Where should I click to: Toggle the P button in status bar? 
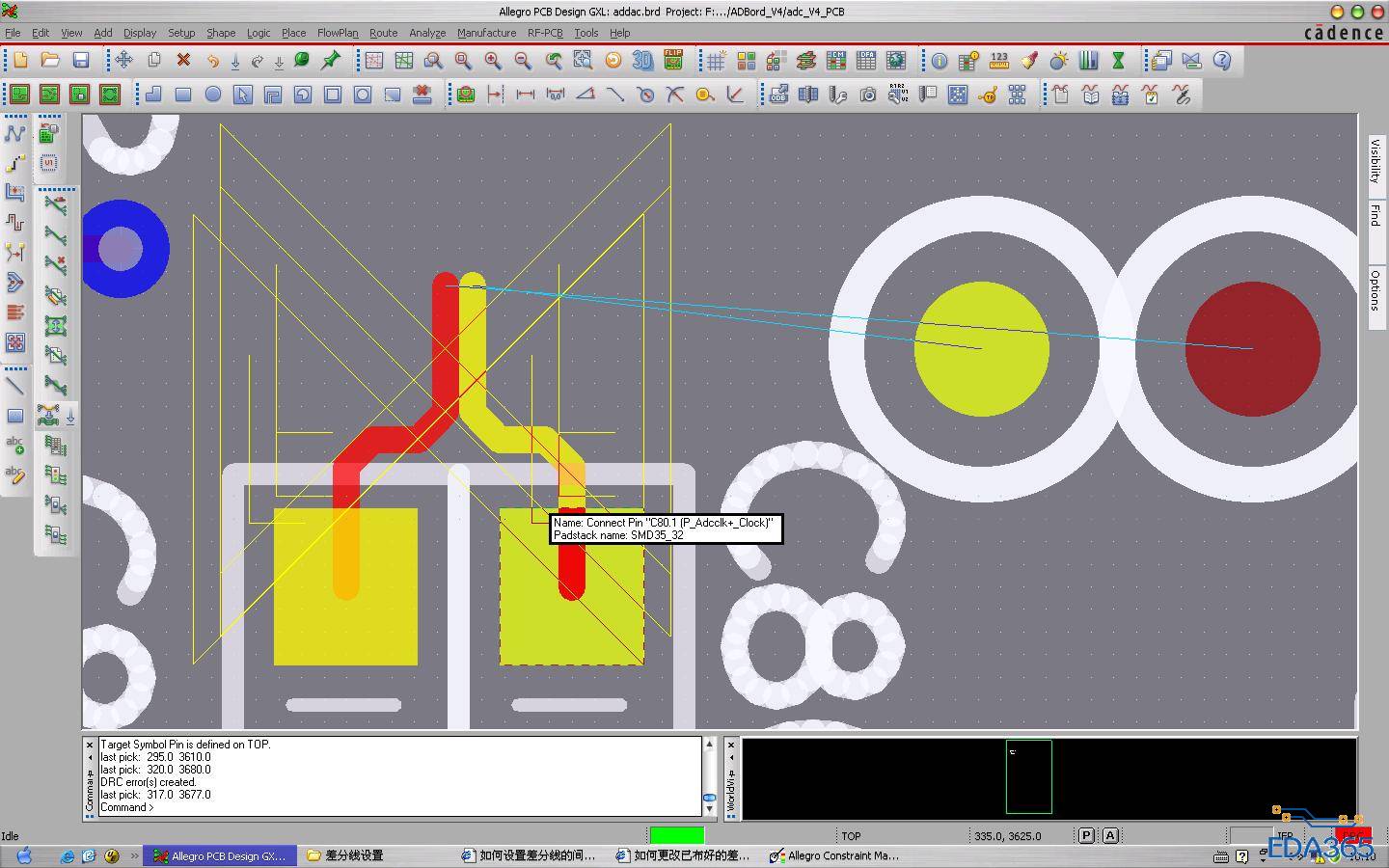[x=1086, y=836]
